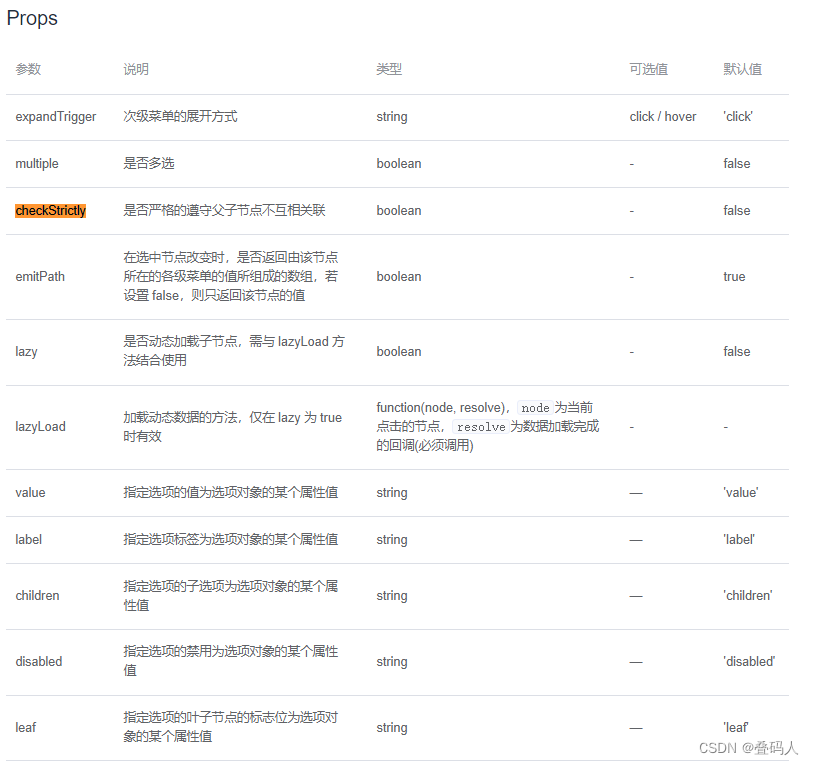Screen dimensions: 814x765
Task: Click the lazyLoad parameter name
Action: (41, 427)
